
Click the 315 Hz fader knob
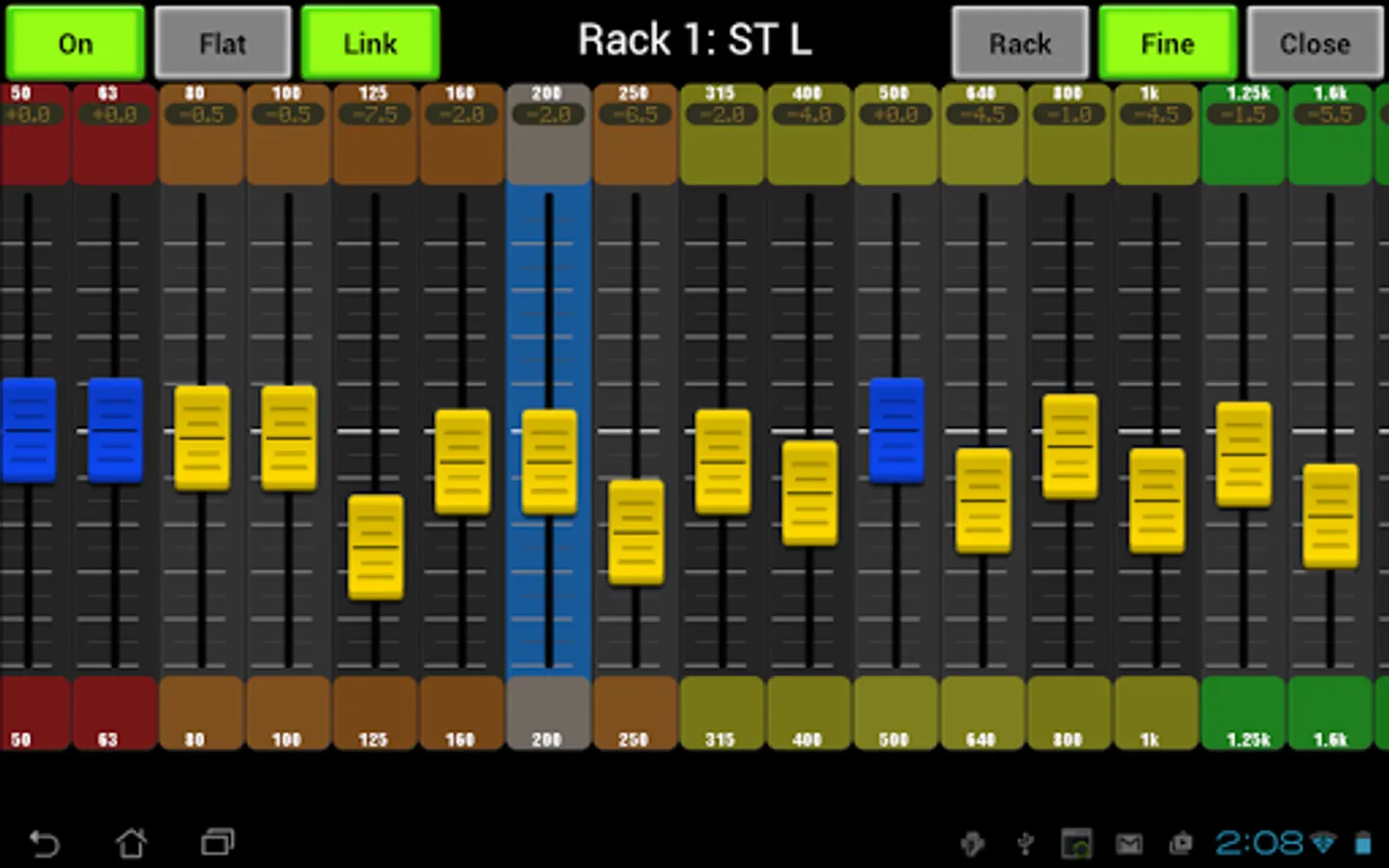(723, 462)
